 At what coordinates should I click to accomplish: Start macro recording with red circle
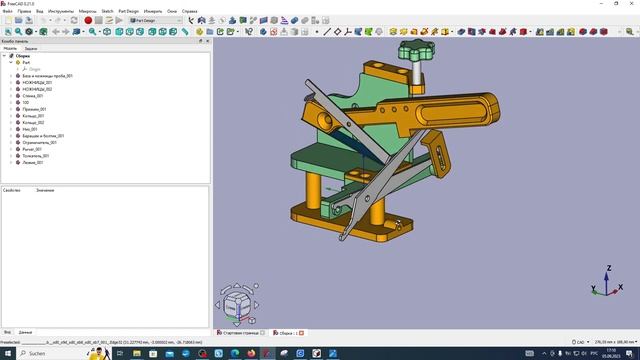coord(88,20)
